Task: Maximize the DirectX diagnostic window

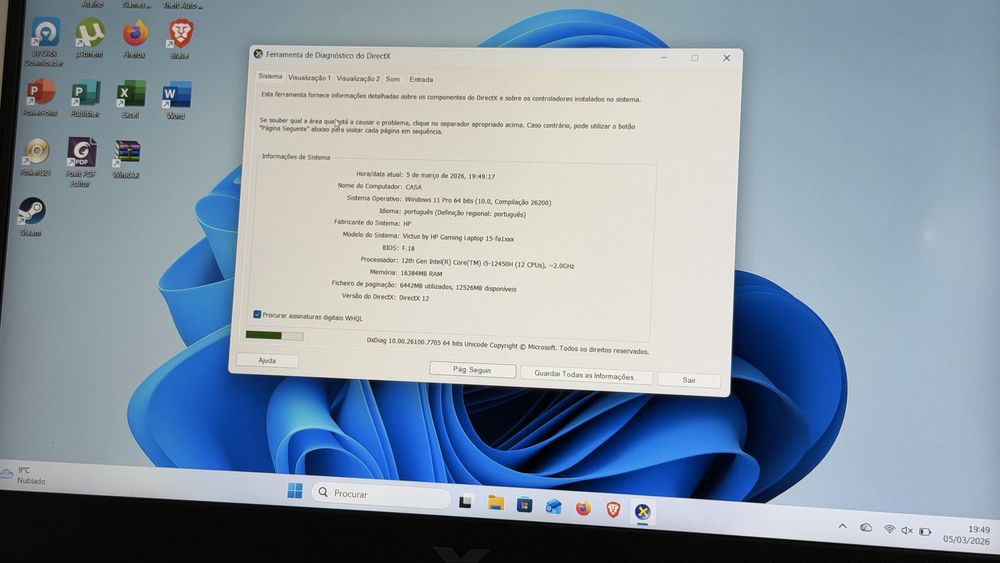Action: click(695, 58)
